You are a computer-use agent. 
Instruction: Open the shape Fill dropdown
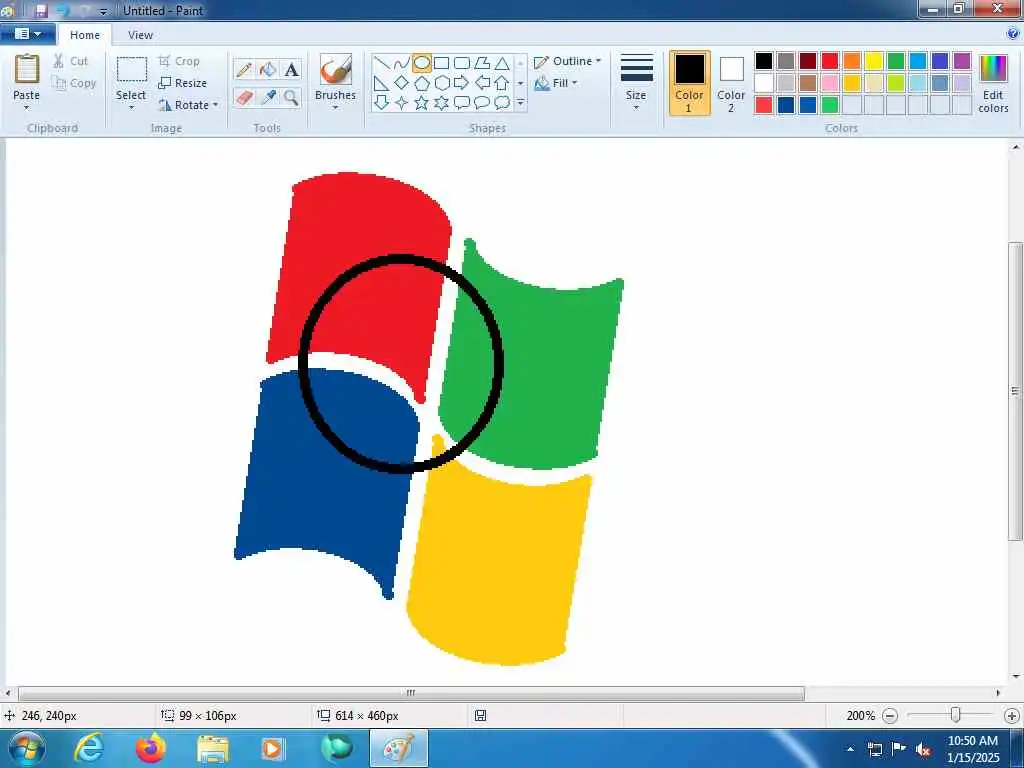(x=556, y=83)
